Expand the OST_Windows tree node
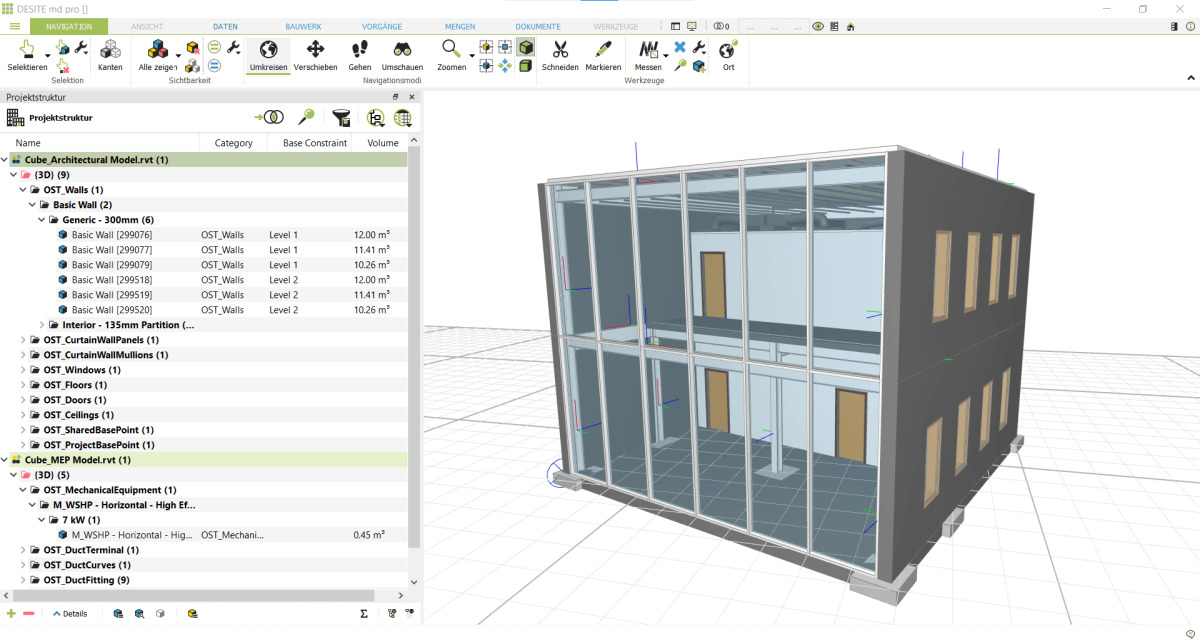This screenshot has height=644, width=1200. [23, 370]
